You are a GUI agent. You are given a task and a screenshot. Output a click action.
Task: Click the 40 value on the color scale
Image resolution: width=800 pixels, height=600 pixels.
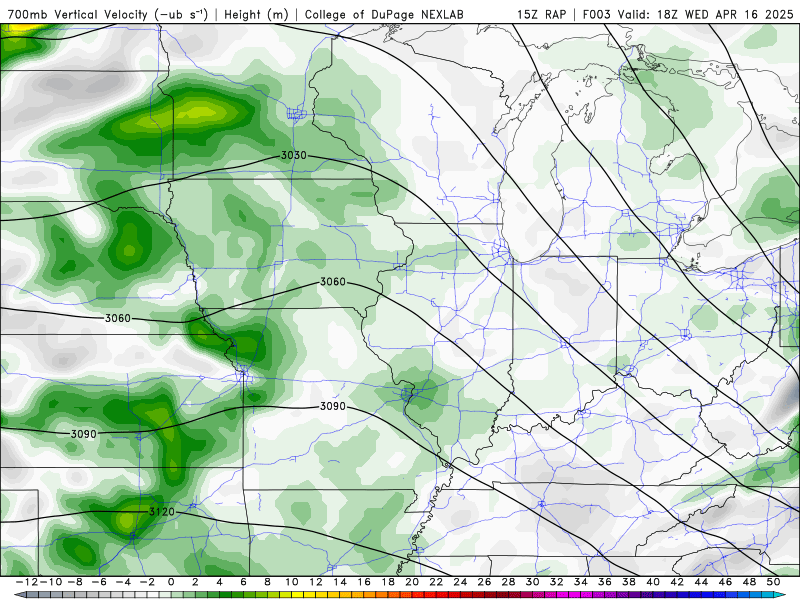[653, 582]
